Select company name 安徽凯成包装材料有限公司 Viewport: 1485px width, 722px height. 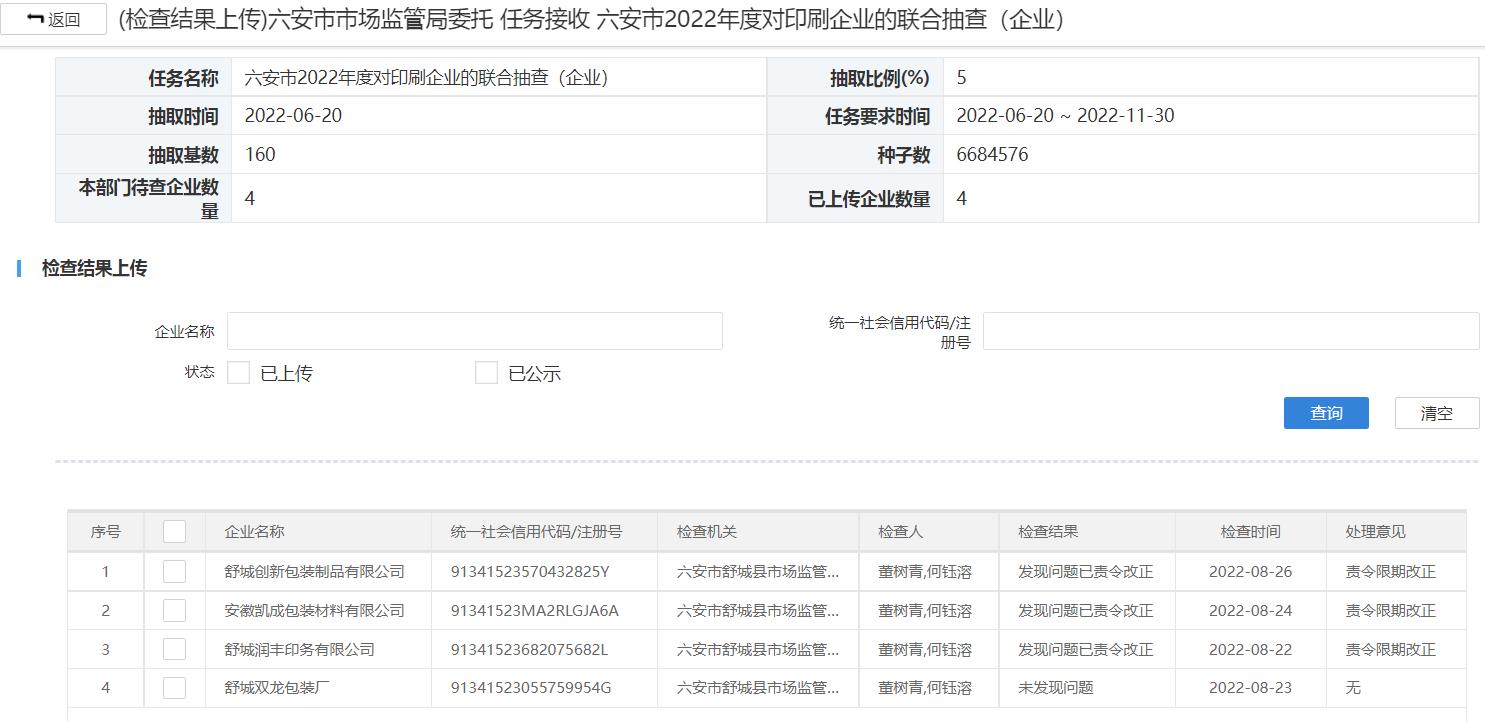click(x=315, y=611)
